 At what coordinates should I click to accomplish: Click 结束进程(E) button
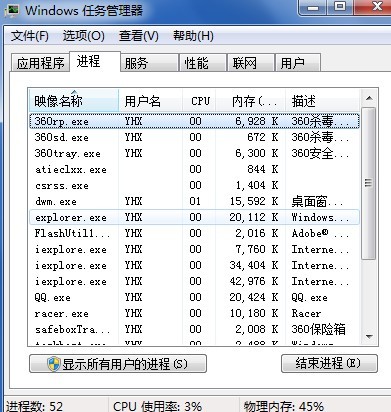coord(329,363)
